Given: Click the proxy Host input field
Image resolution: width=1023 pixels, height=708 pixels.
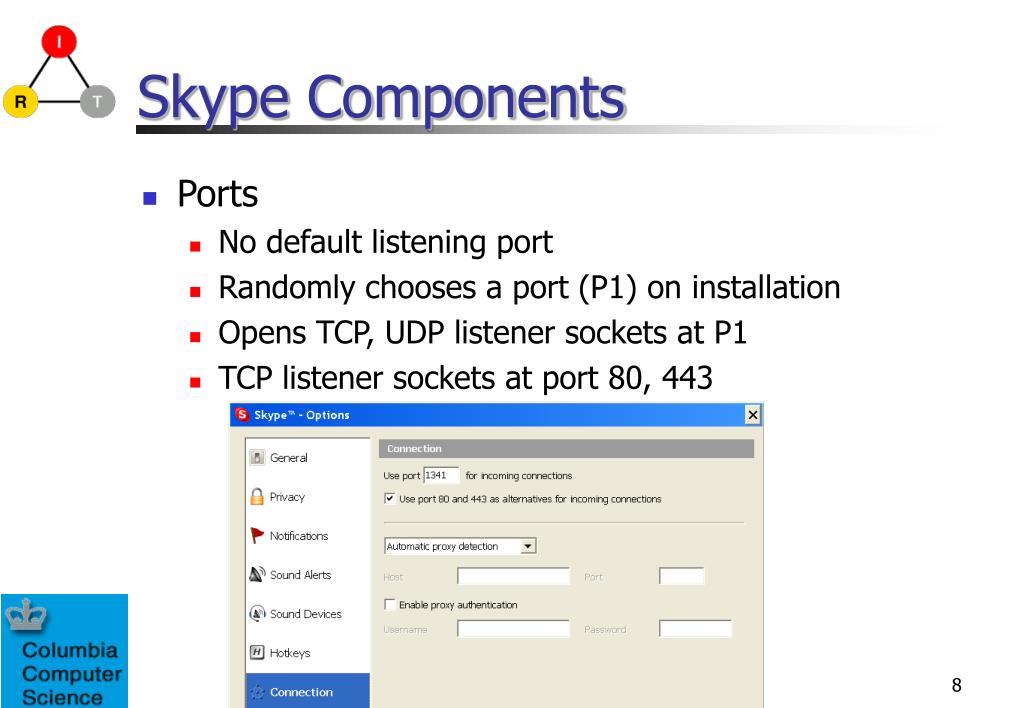Looking at the screenshot, I should 513,576.
